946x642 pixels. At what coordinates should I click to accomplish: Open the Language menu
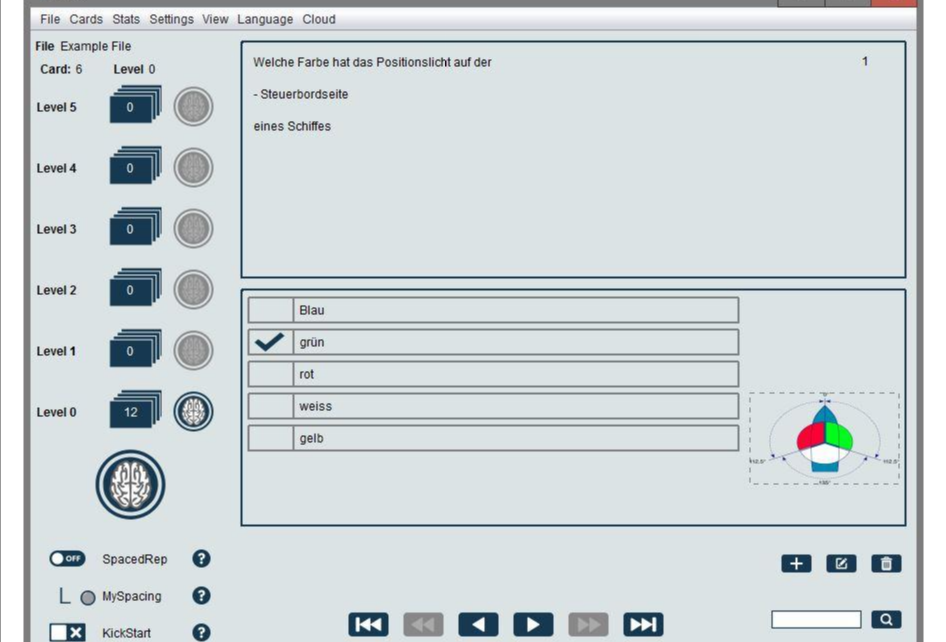(265, 19)
